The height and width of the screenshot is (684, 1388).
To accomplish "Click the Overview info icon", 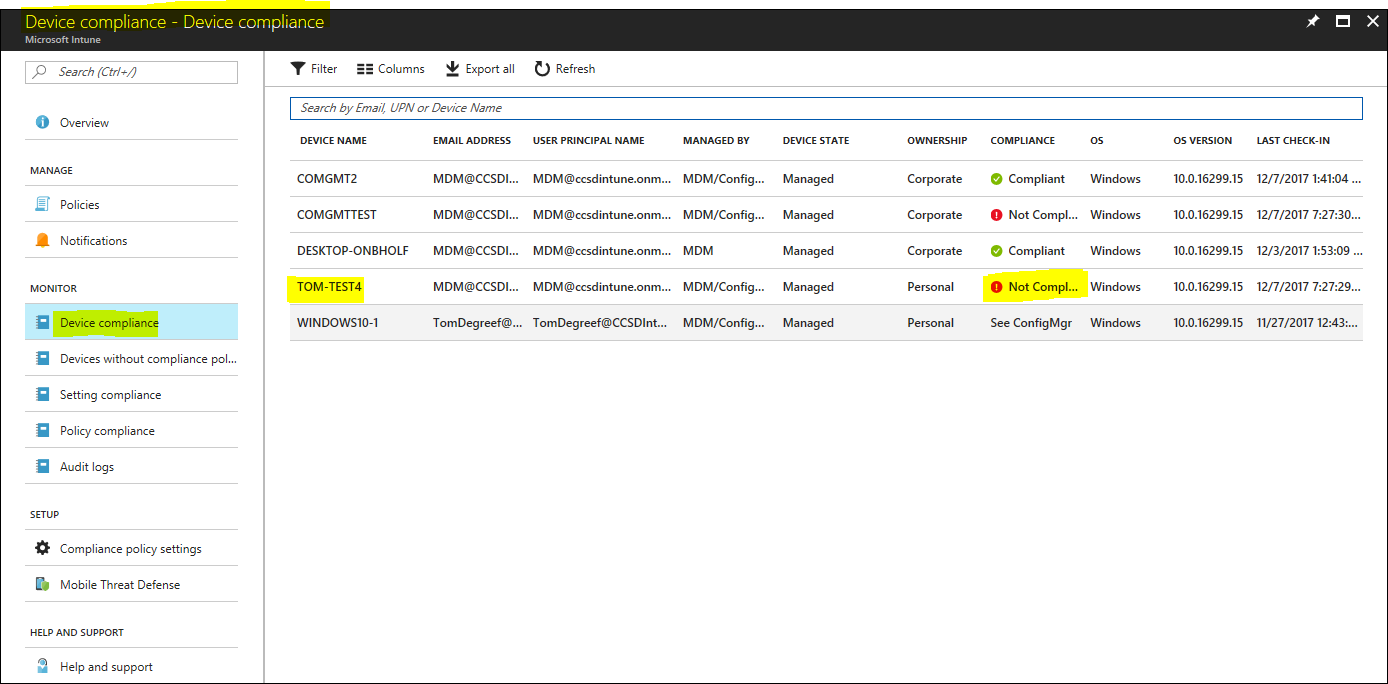I will pyautogui.click(x=42, y=123).
